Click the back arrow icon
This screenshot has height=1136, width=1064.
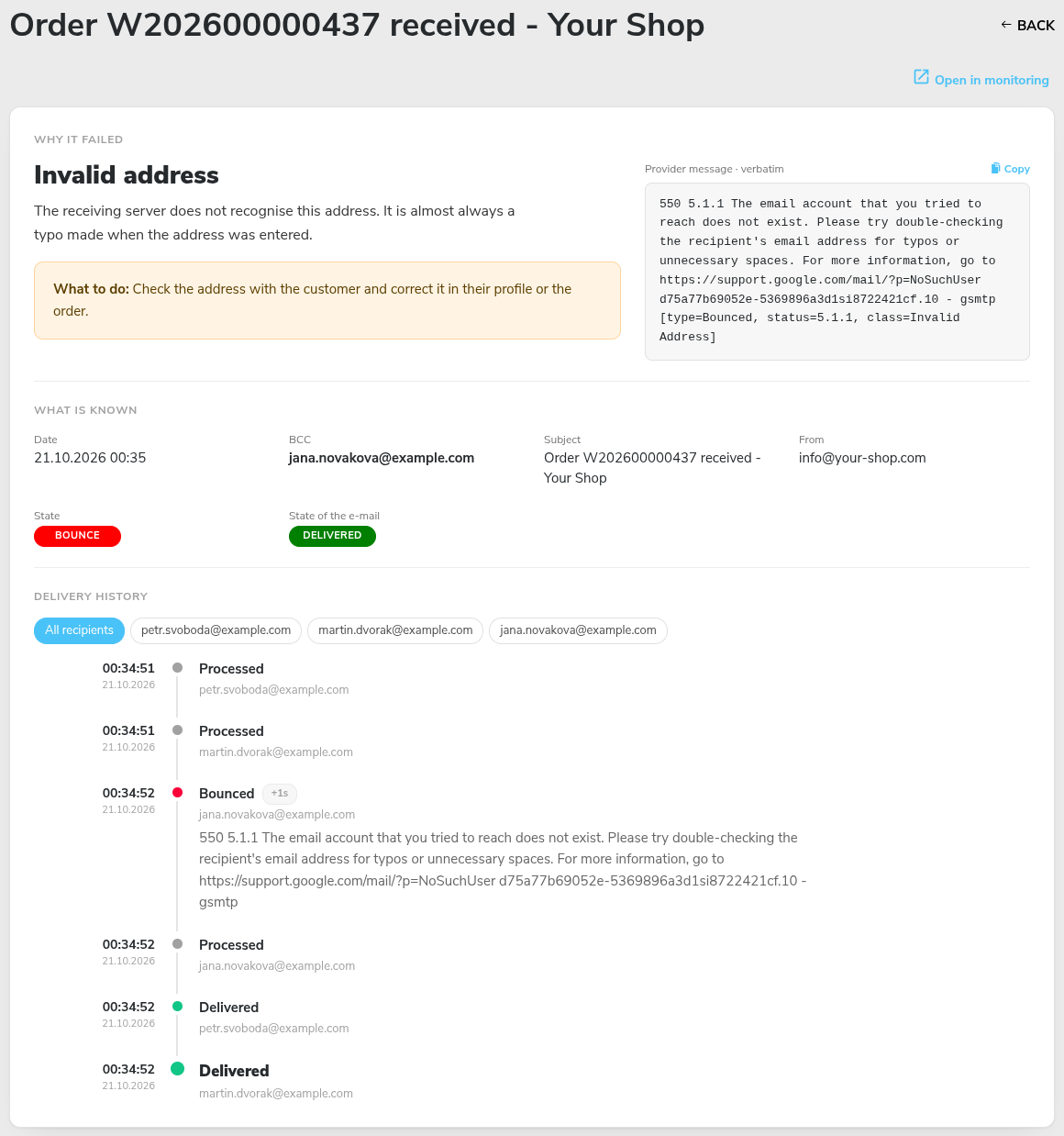[x=1006, y=25]
